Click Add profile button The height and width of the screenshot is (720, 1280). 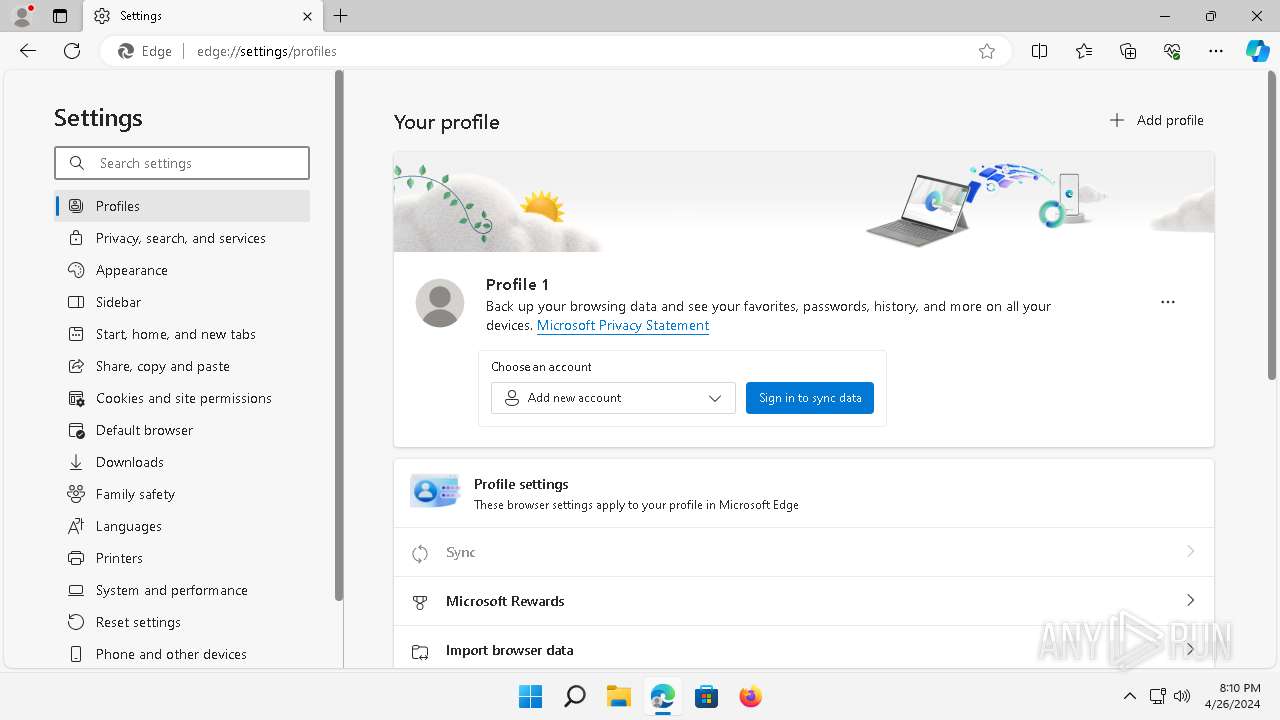pos(1156,120)
